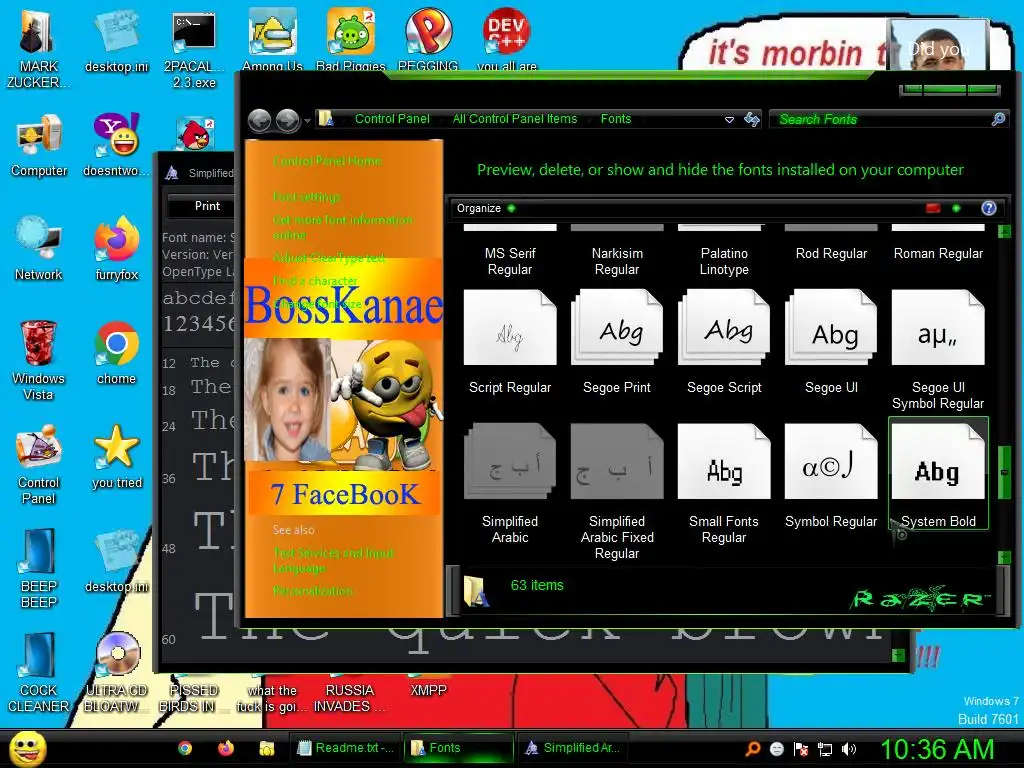
Task: Open the Network desktop icon
Action: tap(39, 249)
